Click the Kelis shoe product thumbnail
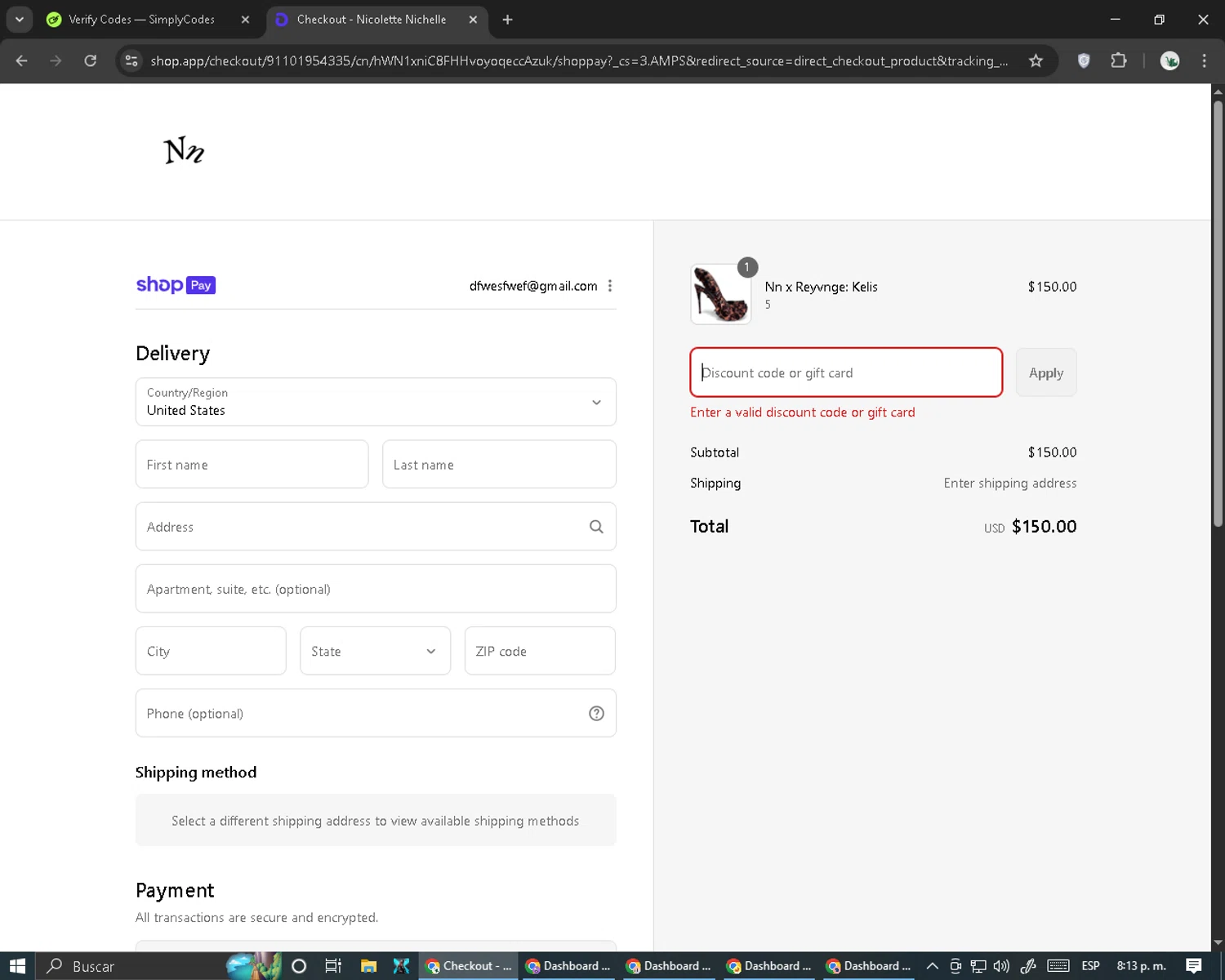The width and height of the screenshot is (1225, 980). click(721, 294)
